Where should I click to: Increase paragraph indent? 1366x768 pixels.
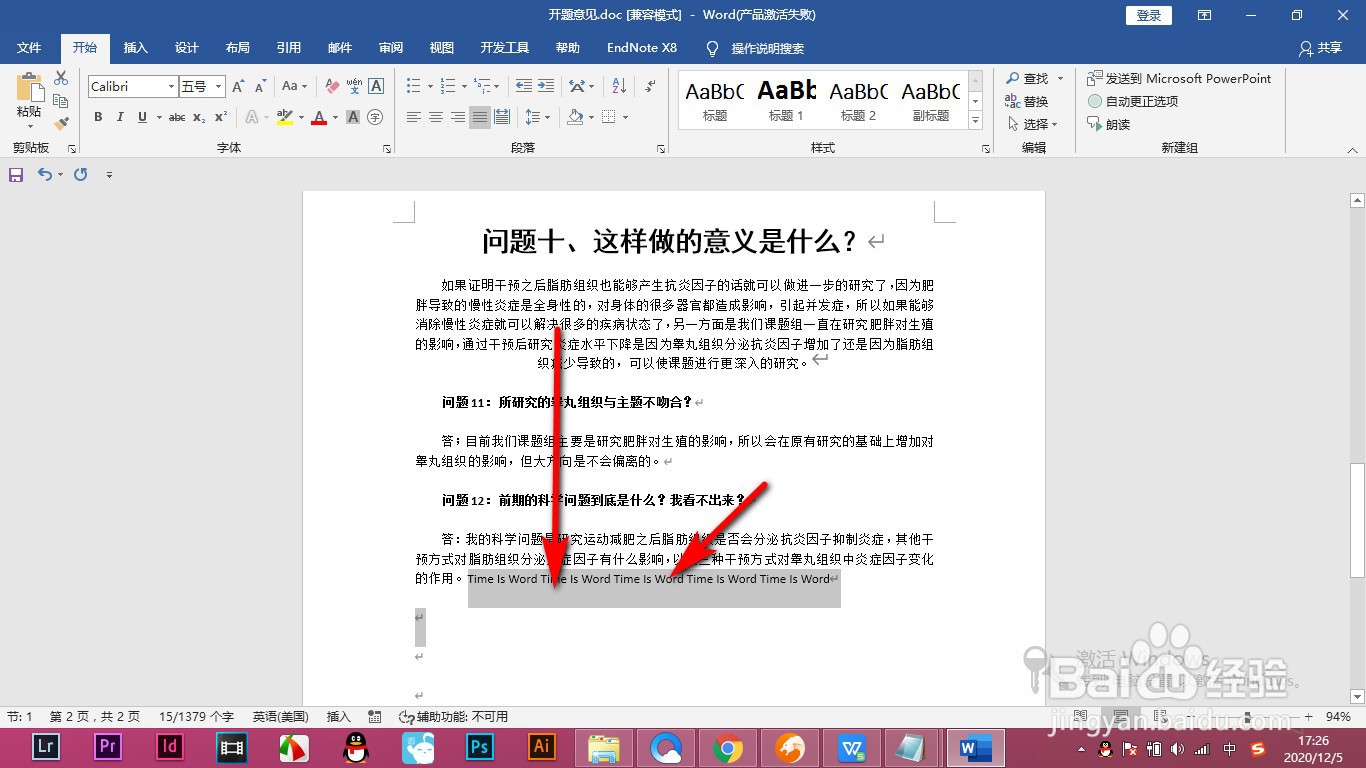click(545, 87)
